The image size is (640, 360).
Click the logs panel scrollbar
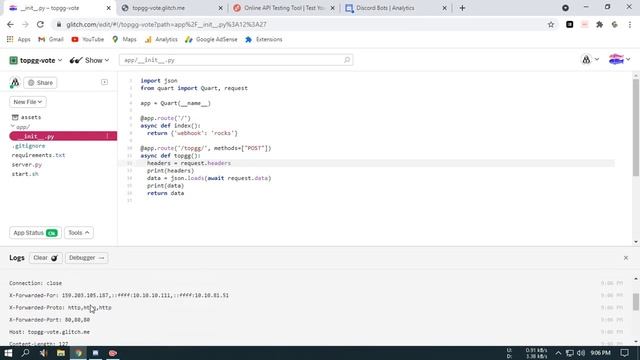pos(636,302)
